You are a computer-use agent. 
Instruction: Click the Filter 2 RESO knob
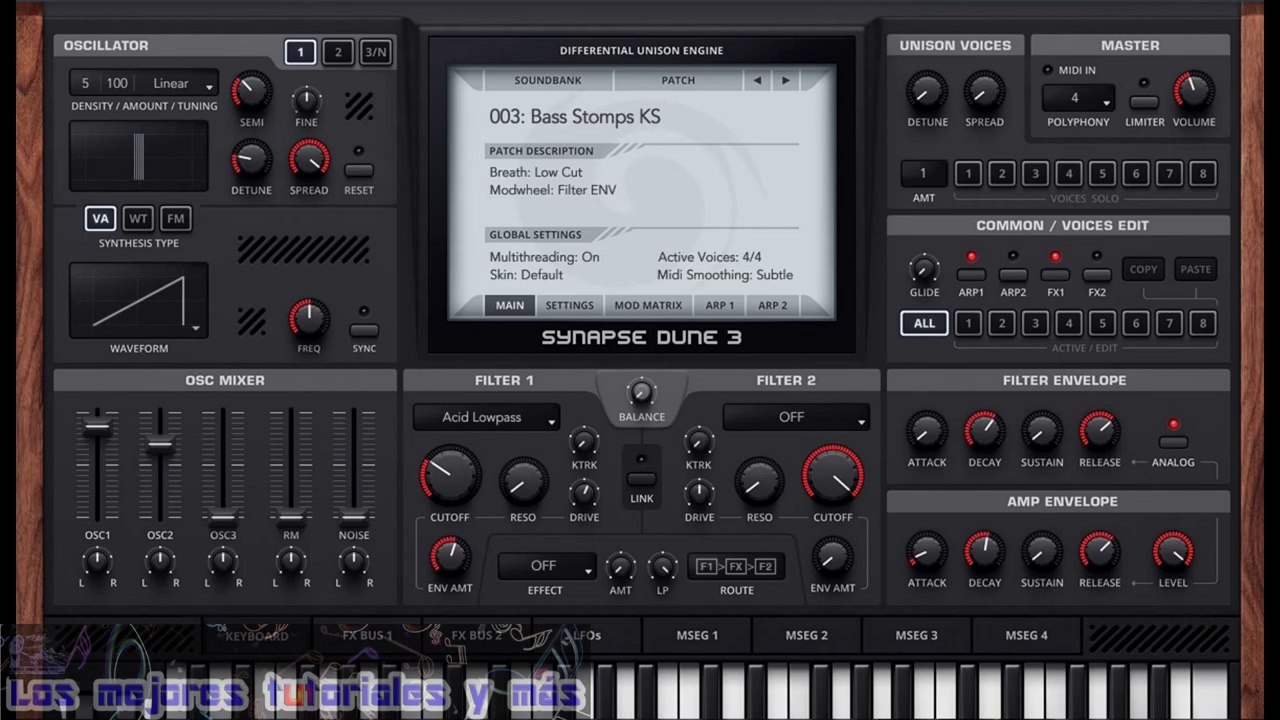tap(759, 483)
